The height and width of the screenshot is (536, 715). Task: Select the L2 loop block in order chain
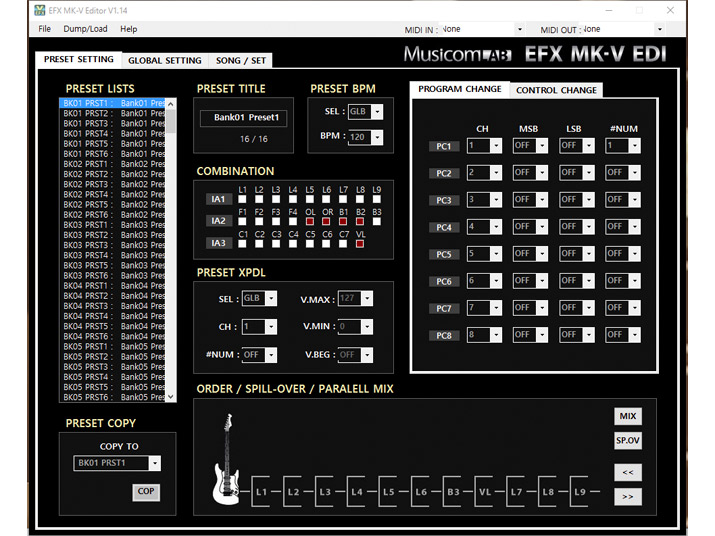click(292, 492)
